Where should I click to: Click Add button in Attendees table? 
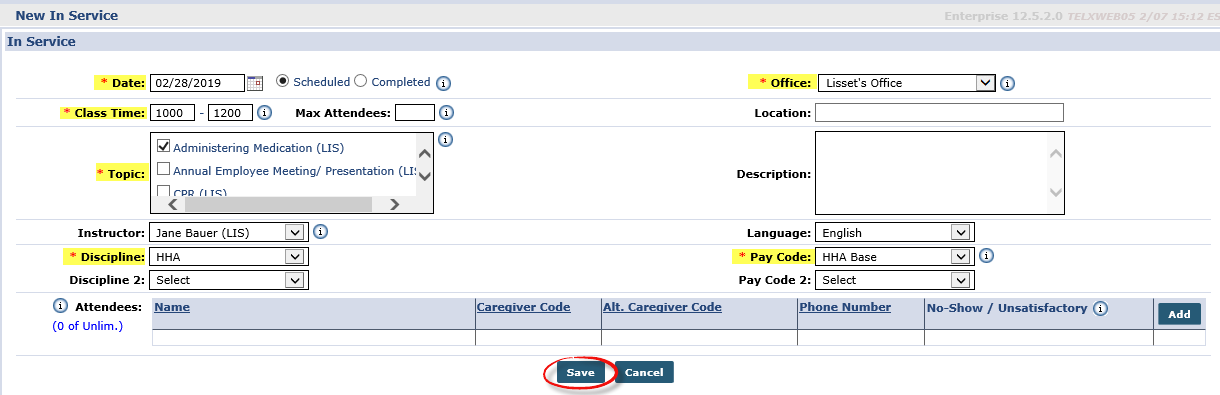click(x=1179, y=314)
